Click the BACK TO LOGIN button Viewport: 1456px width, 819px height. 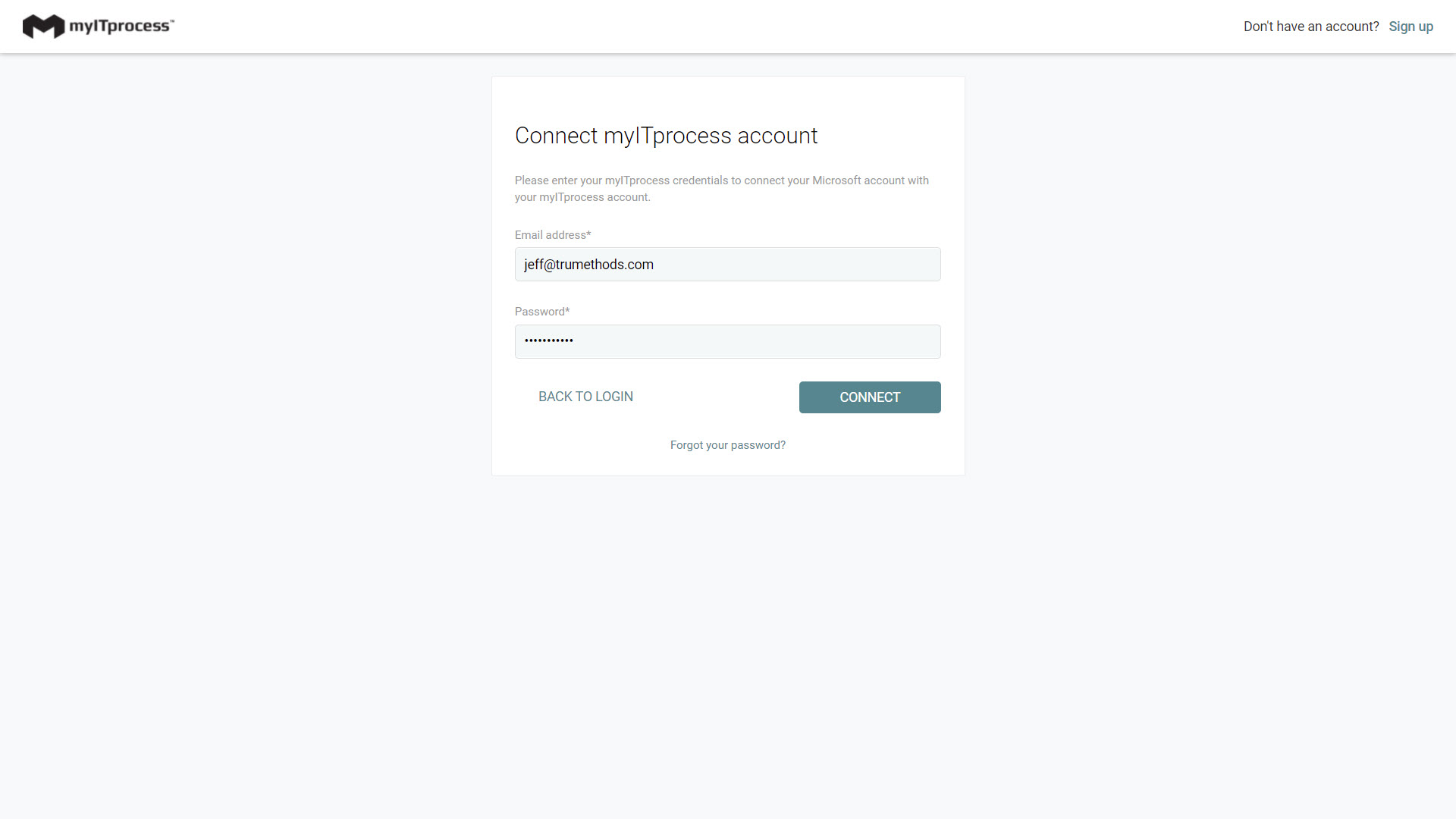(585, 397)
